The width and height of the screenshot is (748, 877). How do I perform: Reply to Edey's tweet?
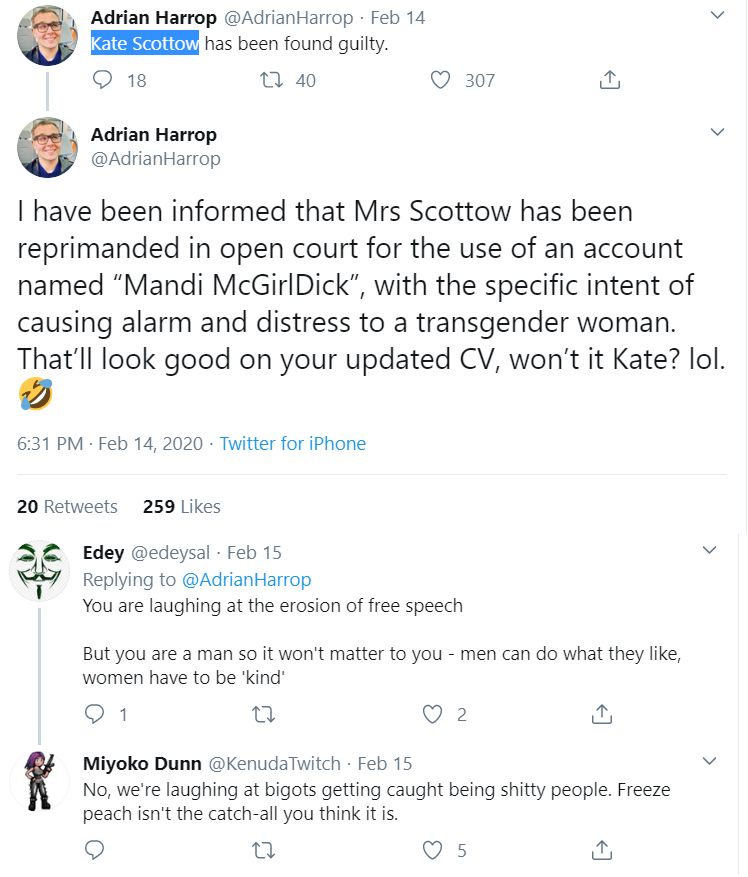coord(95,714)
